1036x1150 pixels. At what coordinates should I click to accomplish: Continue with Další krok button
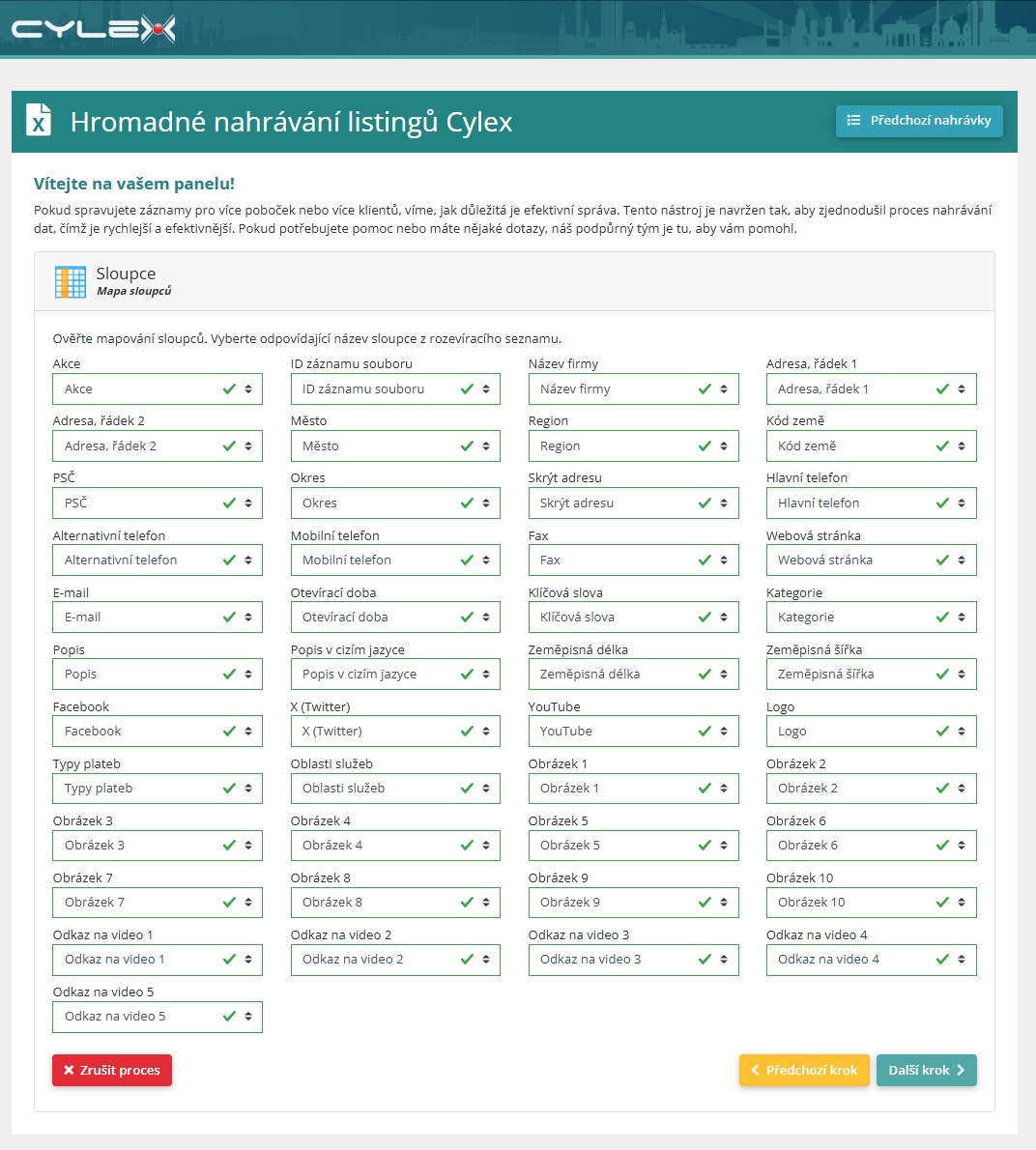tap(927, 1070)
